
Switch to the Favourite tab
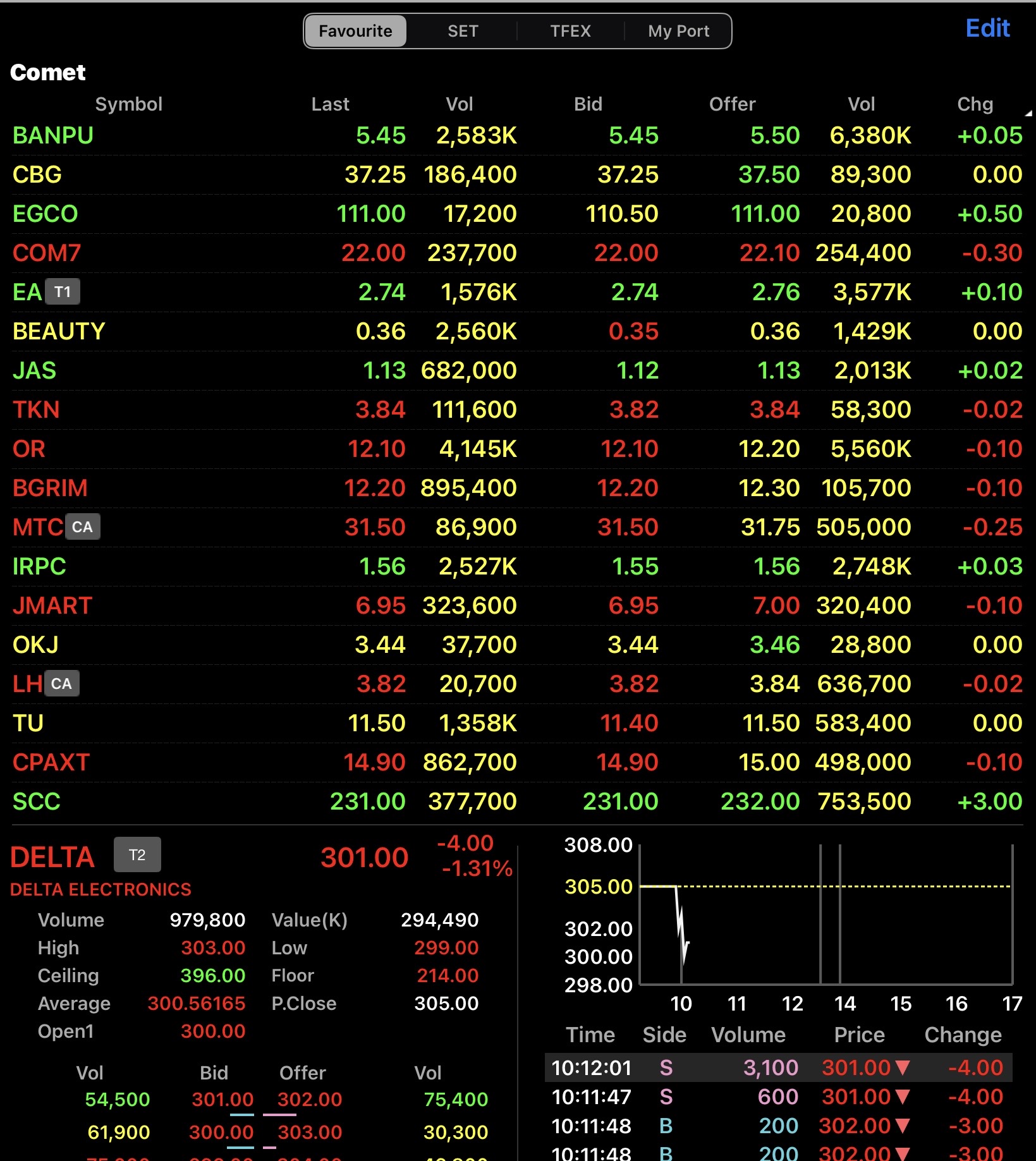click(x=355, y=31)
